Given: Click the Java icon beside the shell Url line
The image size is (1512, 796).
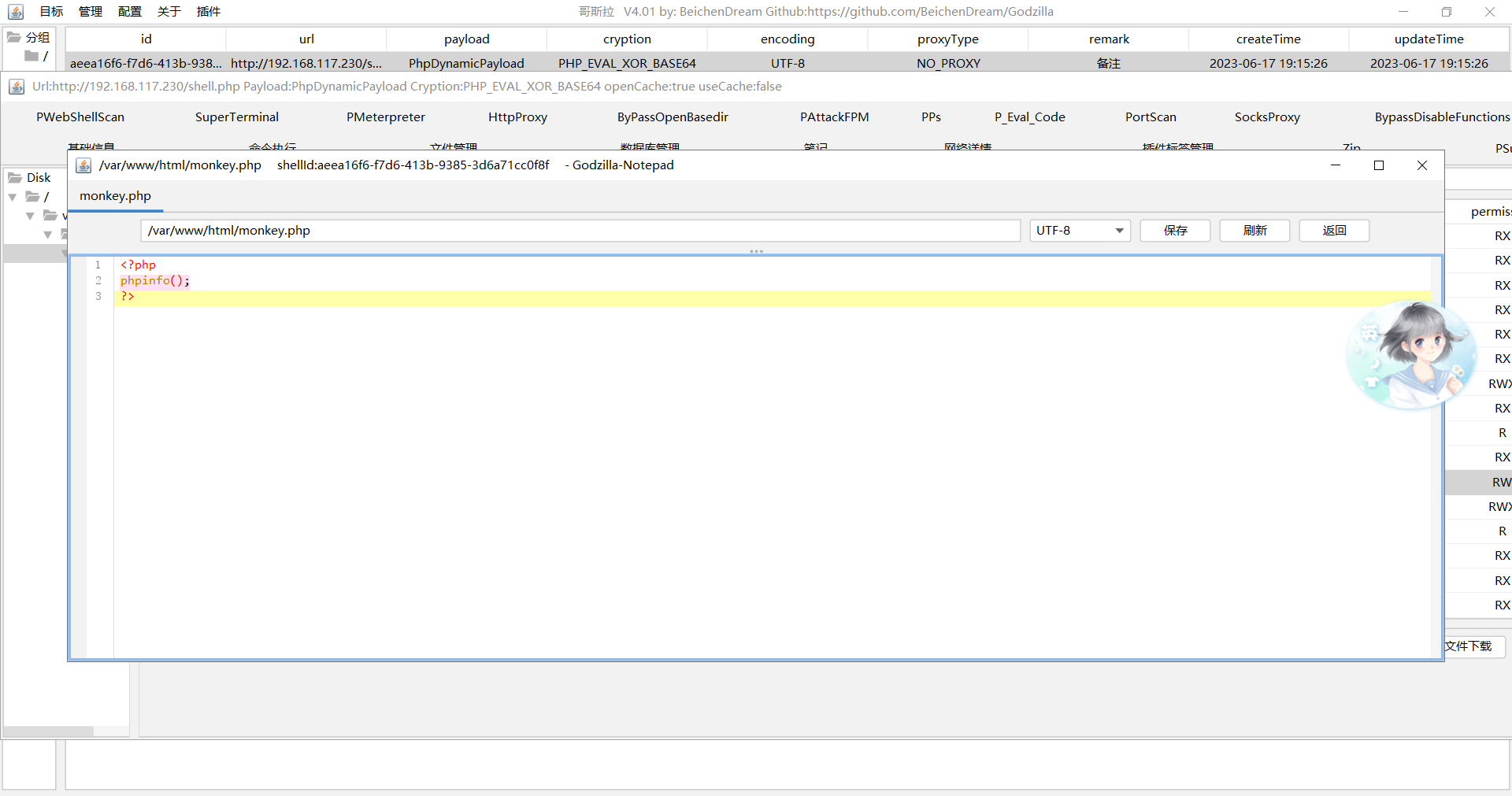Looking at the screenshot, I should [17, 87].
